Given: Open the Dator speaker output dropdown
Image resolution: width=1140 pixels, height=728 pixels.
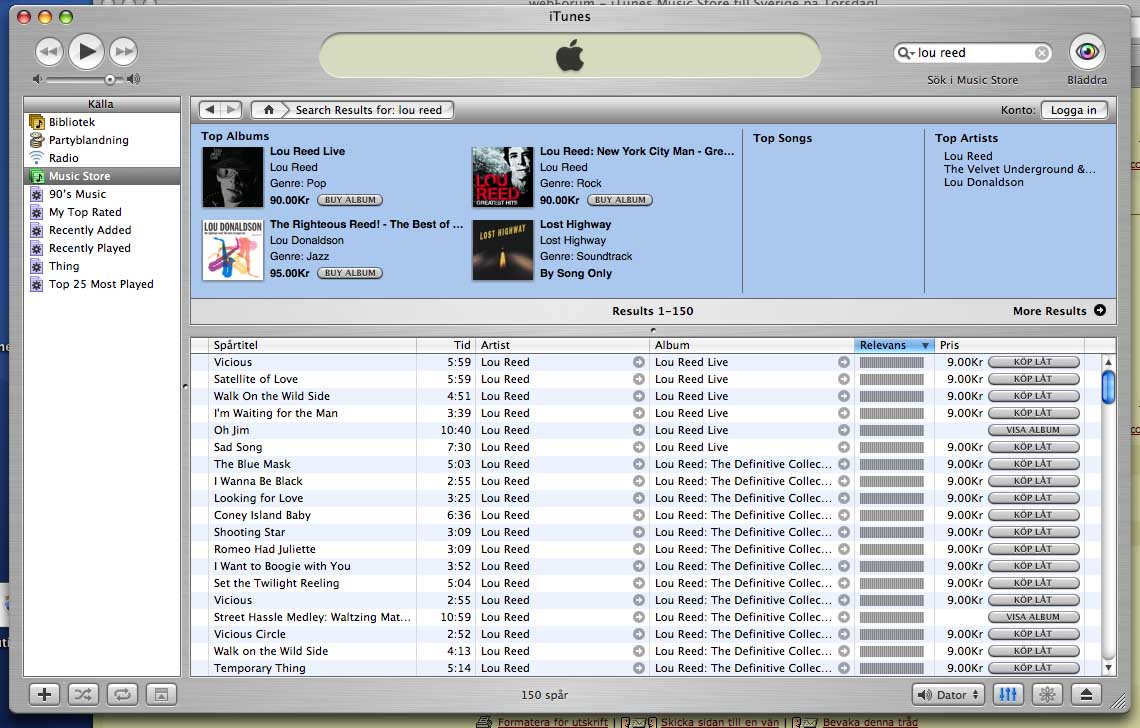Looking at the screenshot, I should tap(949, 695).
